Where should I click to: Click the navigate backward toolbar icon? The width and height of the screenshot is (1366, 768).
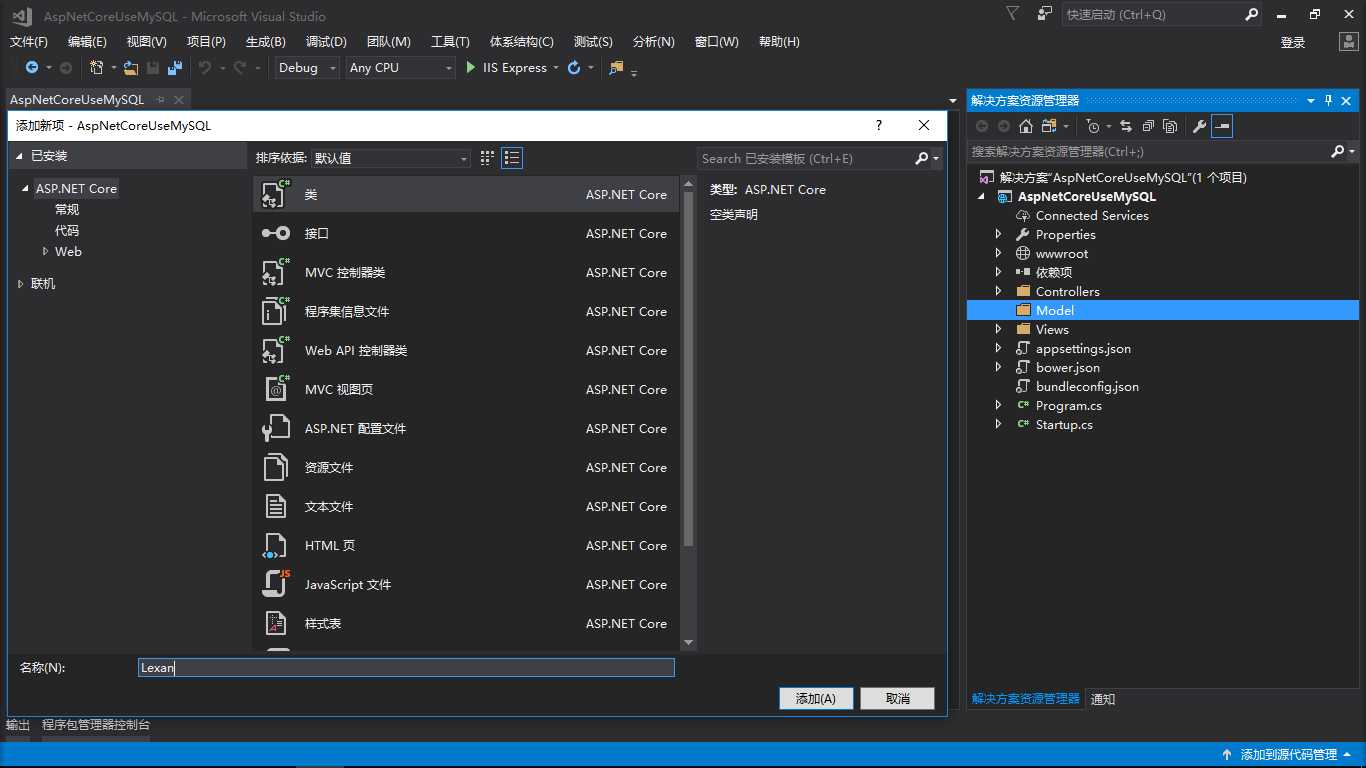[32, 67]
